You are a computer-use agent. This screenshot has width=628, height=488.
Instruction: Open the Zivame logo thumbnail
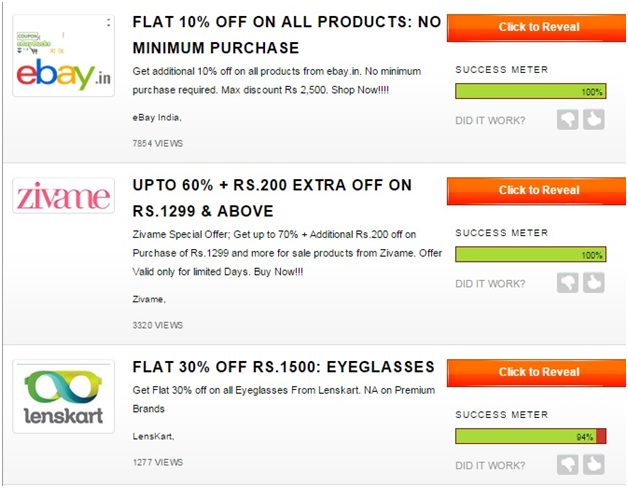coord(64,196)
